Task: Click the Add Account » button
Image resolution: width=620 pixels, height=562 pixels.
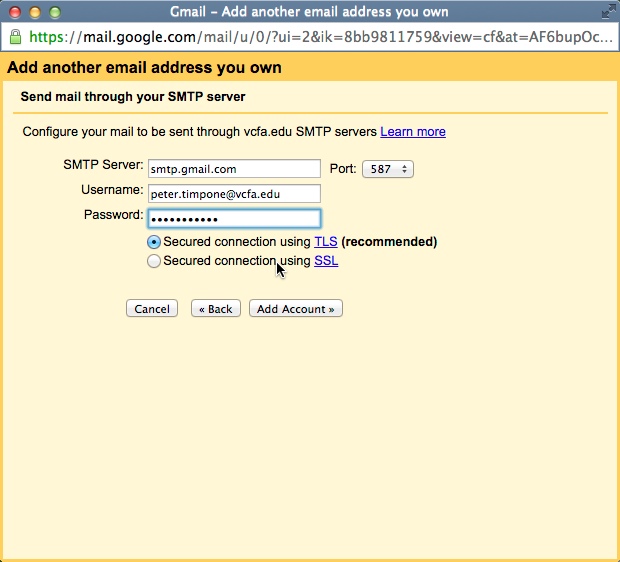Action: 296,308
